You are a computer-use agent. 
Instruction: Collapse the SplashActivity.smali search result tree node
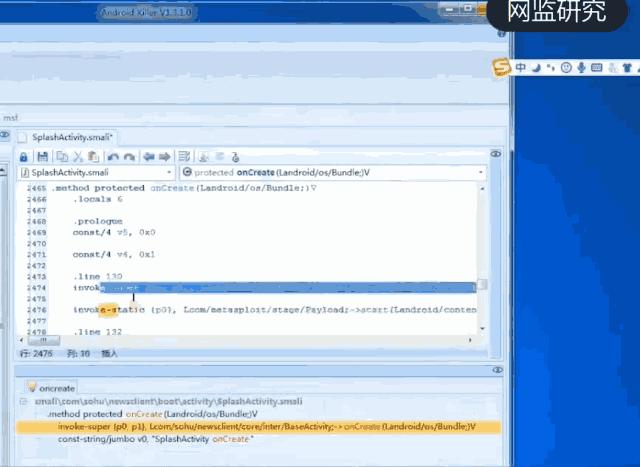pos(23,402)
